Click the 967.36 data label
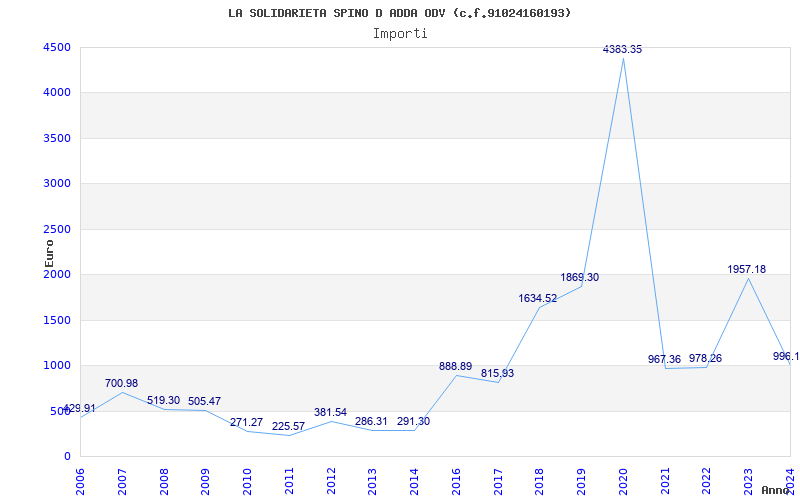Image resolution: width=800 pixels, height=500 pixels. click(x=664, y=359)
